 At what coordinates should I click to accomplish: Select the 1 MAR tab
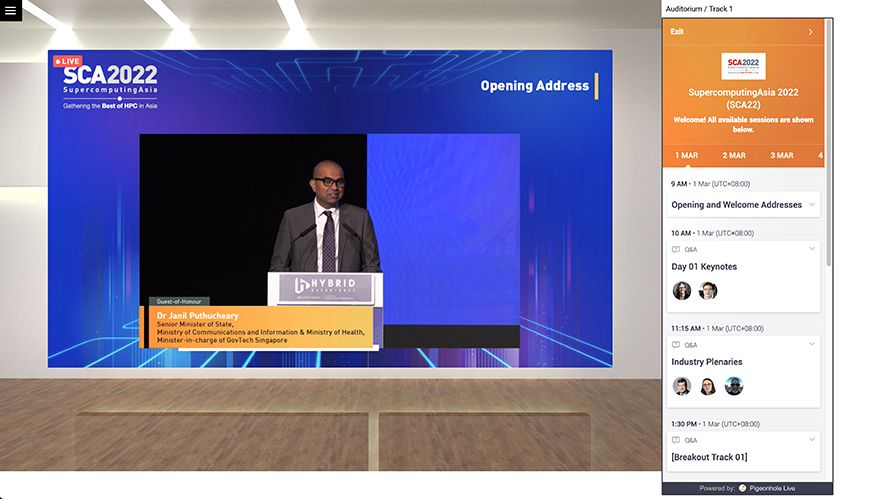(686, 155)
